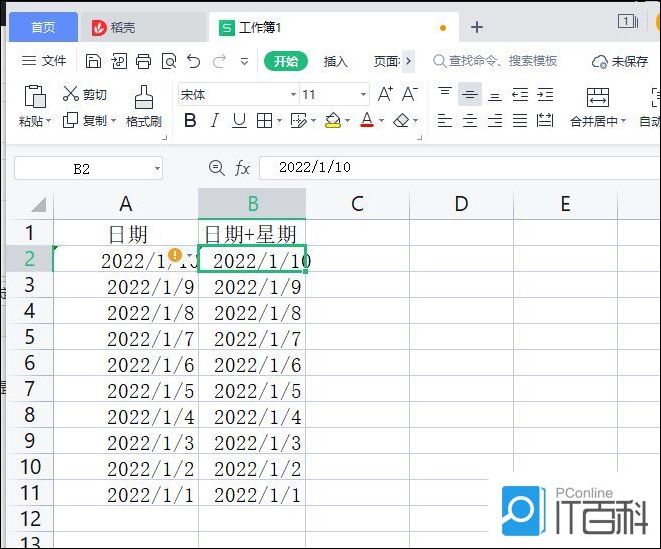Open the Name Box dropdown arrow
The image size is (661, 549).
(x=157, y=168)
